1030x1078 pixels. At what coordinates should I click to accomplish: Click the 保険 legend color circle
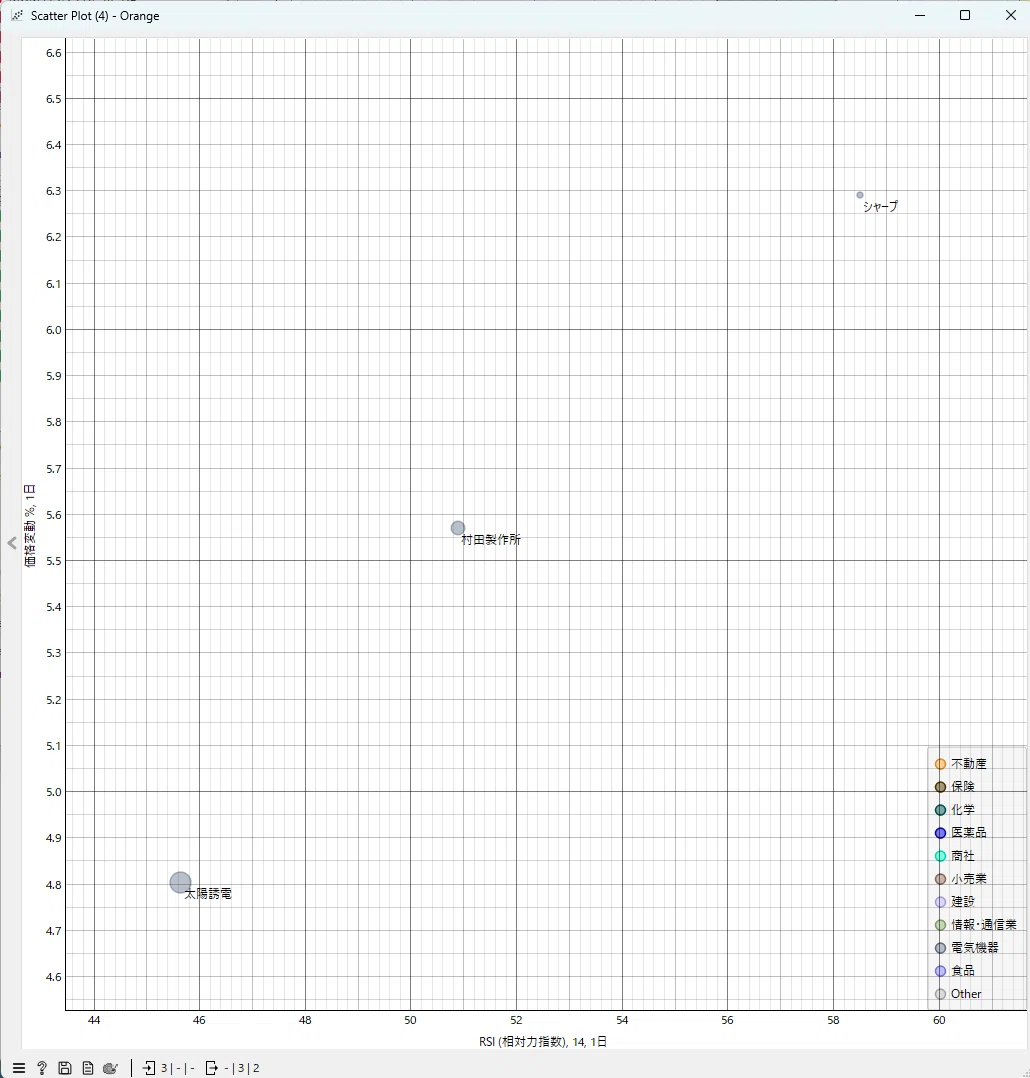[941, 786]
